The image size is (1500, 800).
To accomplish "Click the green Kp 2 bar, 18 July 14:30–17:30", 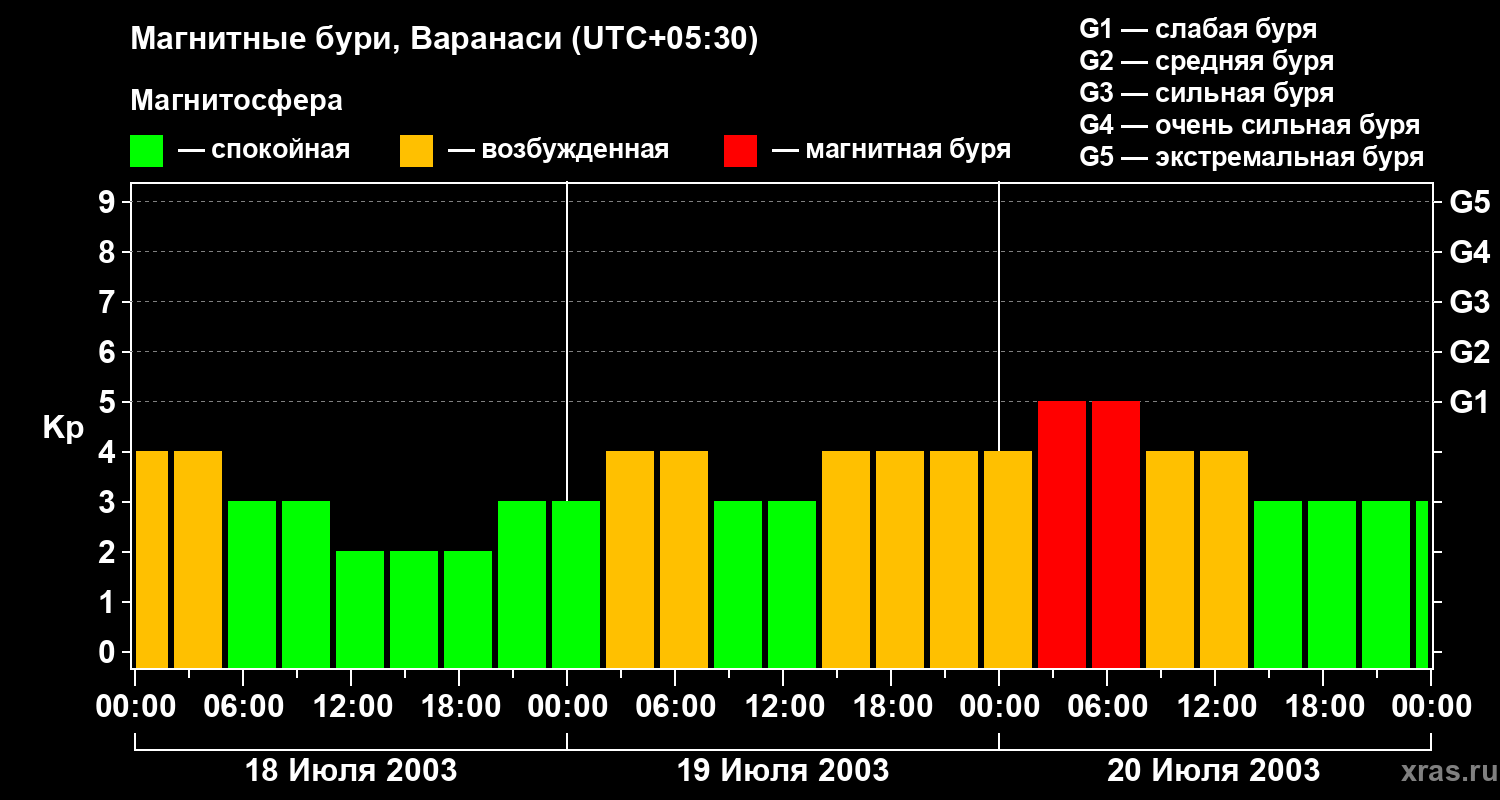I will 414,609.
